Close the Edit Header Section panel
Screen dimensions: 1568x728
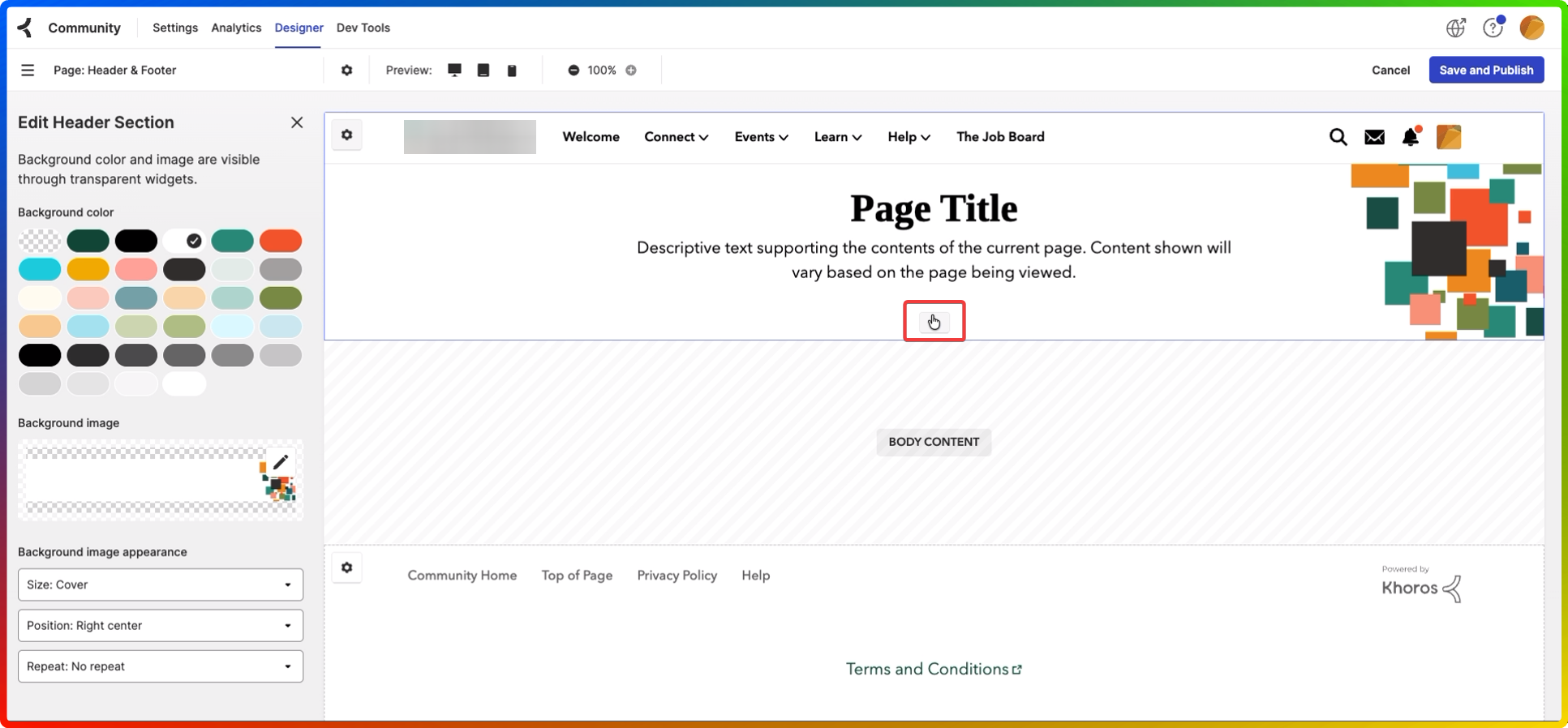(x=297, y=122)
